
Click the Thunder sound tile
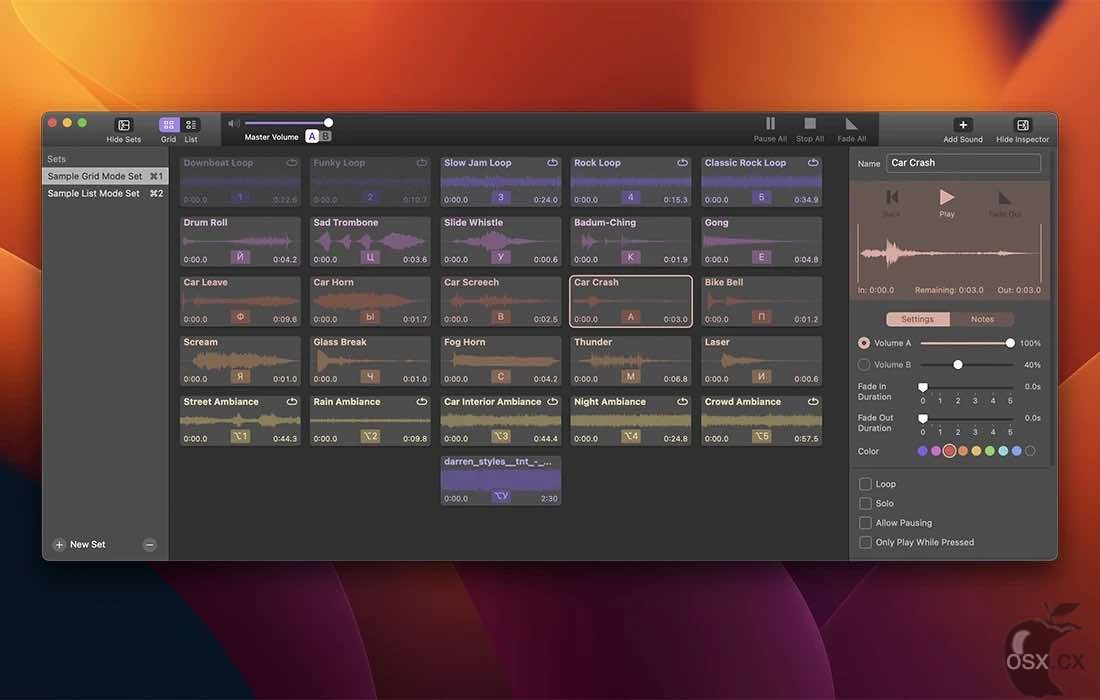pyautogui.click(x=631, y=360)
